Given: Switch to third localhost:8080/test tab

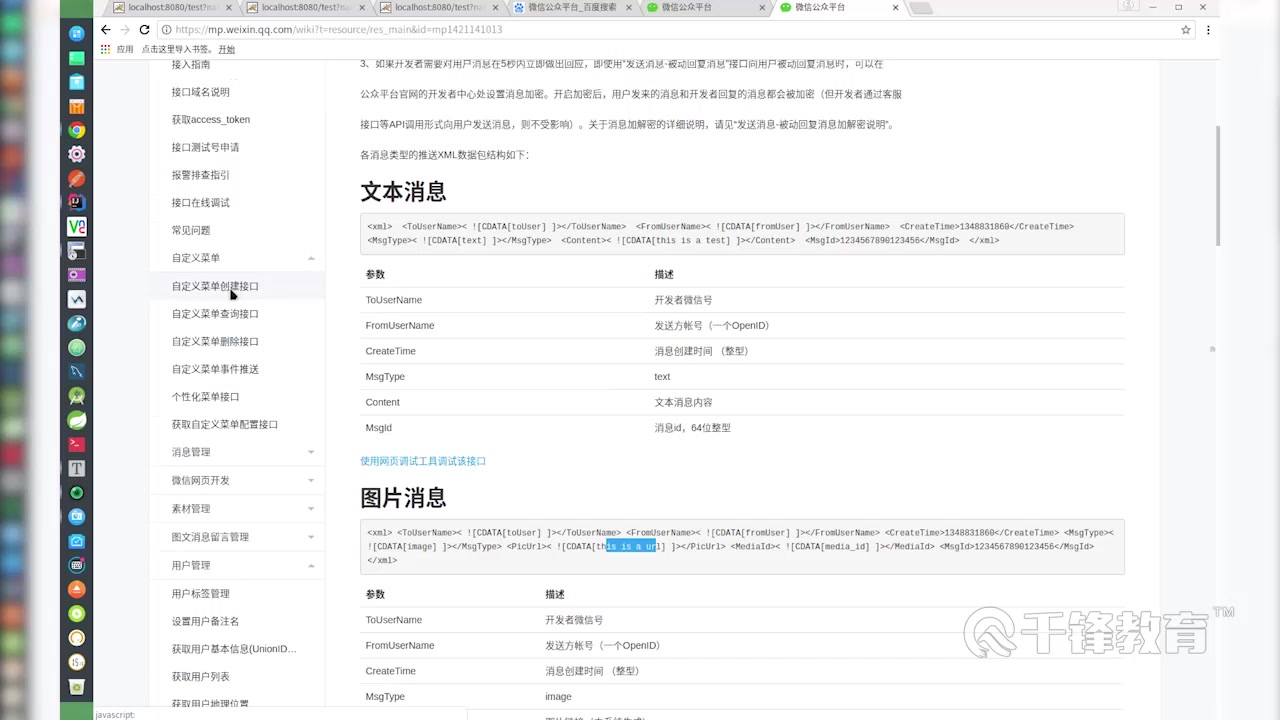Looking at the screenshot, I should [x=438, y=7].
